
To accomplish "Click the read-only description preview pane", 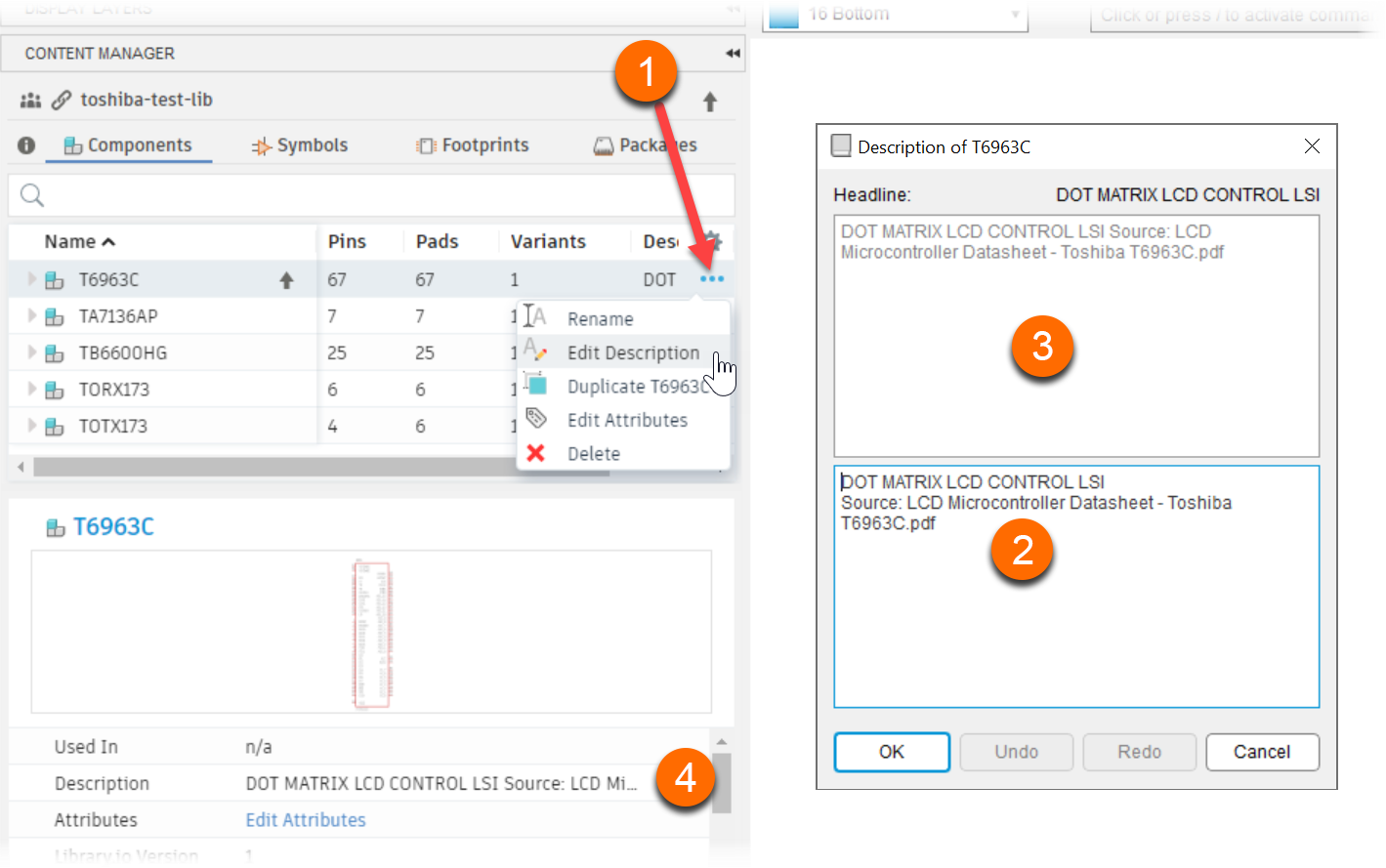I will click(x=1076, y=336).
